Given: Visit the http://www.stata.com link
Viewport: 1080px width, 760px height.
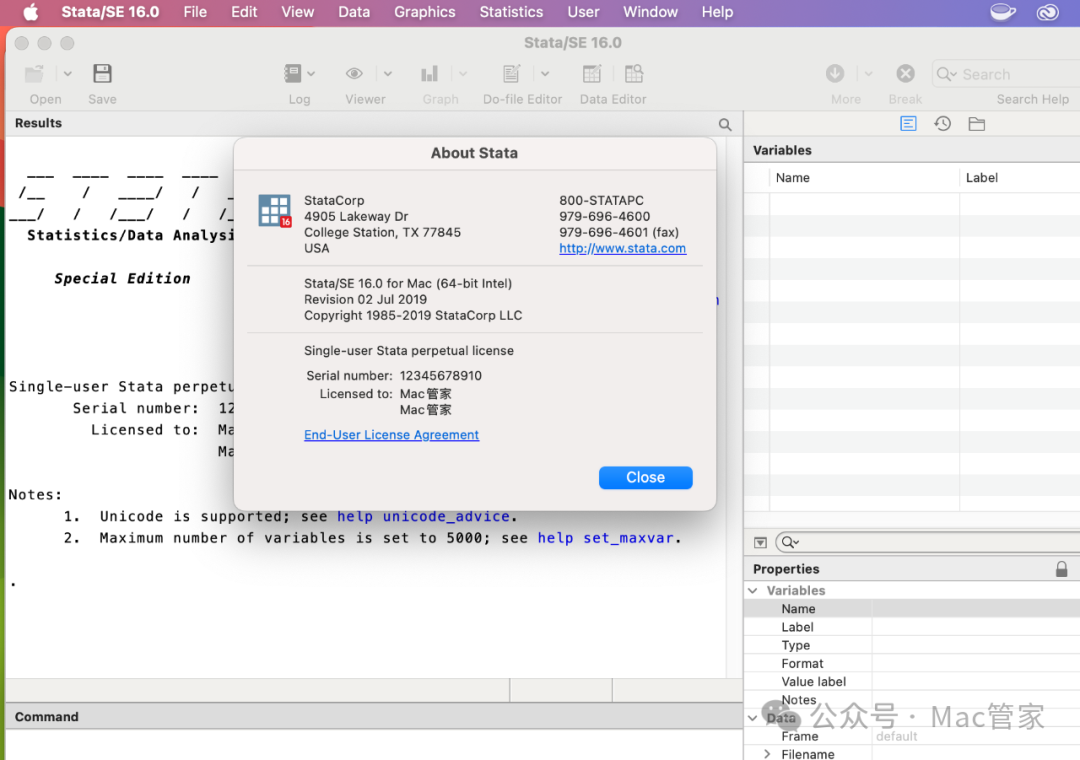Looking at the screenshot, I should (622, 249).
